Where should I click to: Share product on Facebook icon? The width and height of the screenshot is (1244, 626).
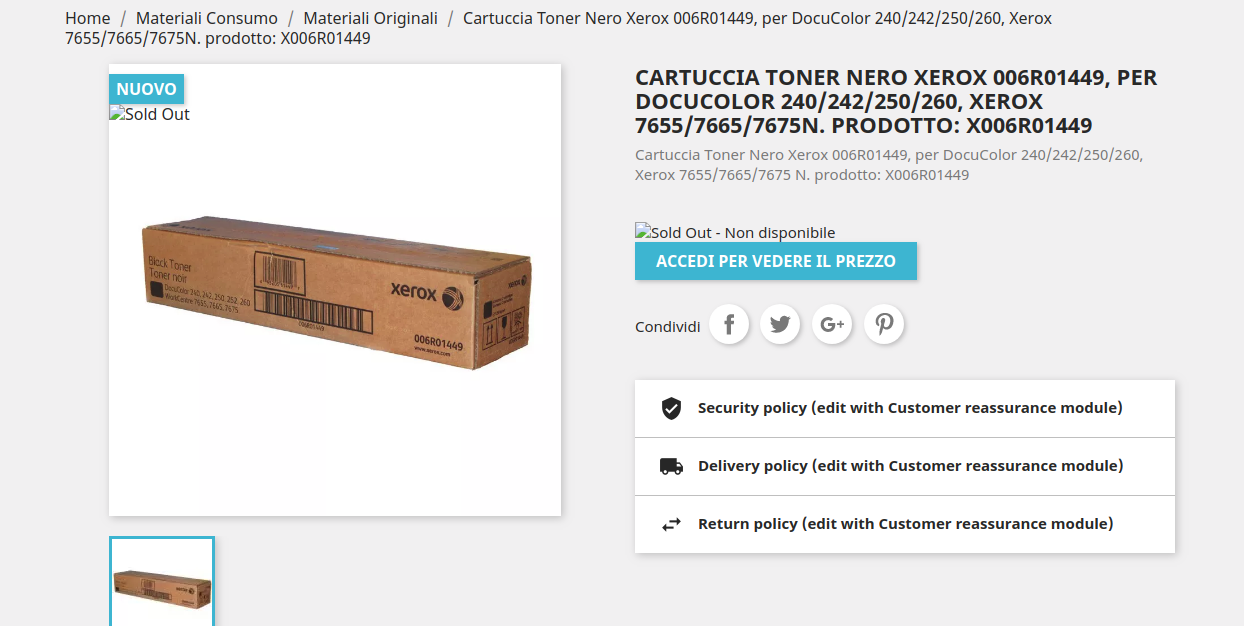(729, 324)
